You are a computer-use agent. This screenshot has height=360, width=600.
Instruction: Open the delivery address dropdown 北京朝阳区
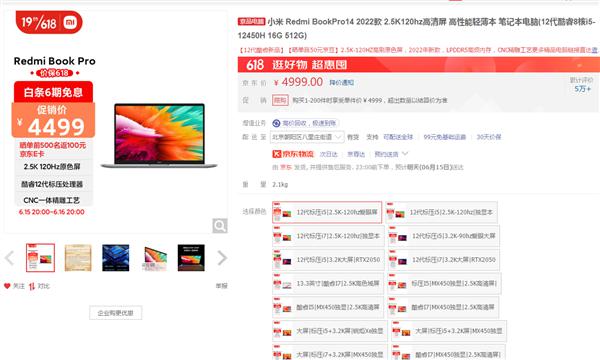pos(307,137)
